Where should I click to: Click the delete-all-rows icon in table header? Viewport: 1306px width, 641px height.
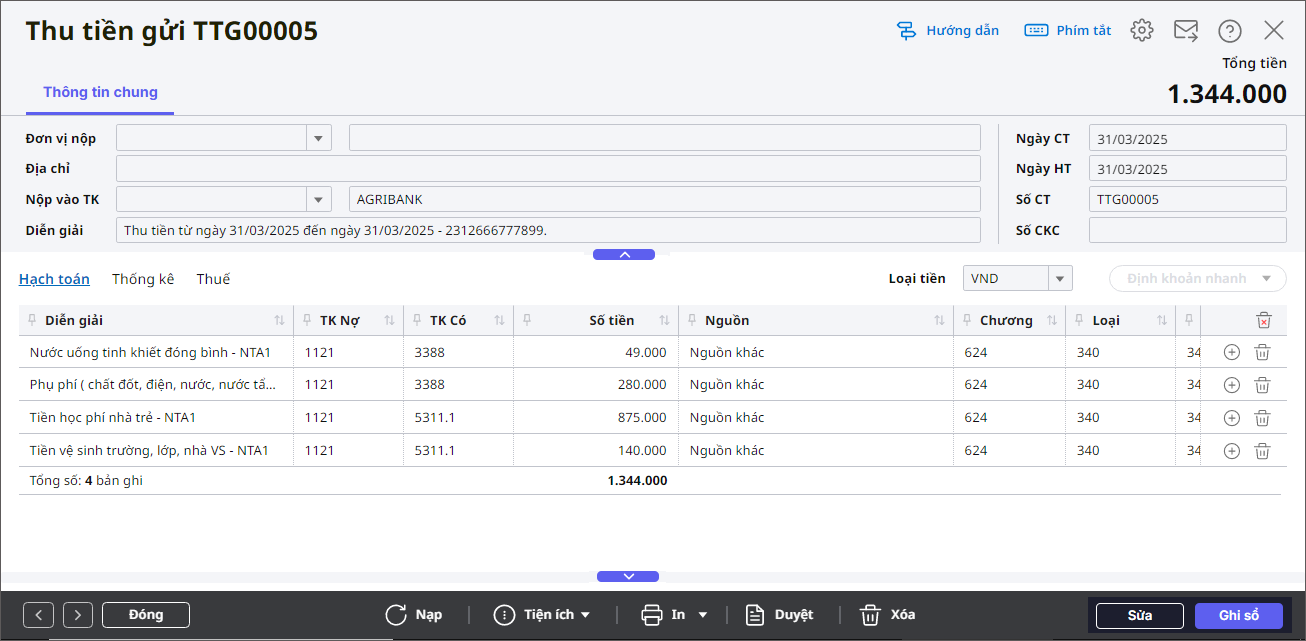1263,320
